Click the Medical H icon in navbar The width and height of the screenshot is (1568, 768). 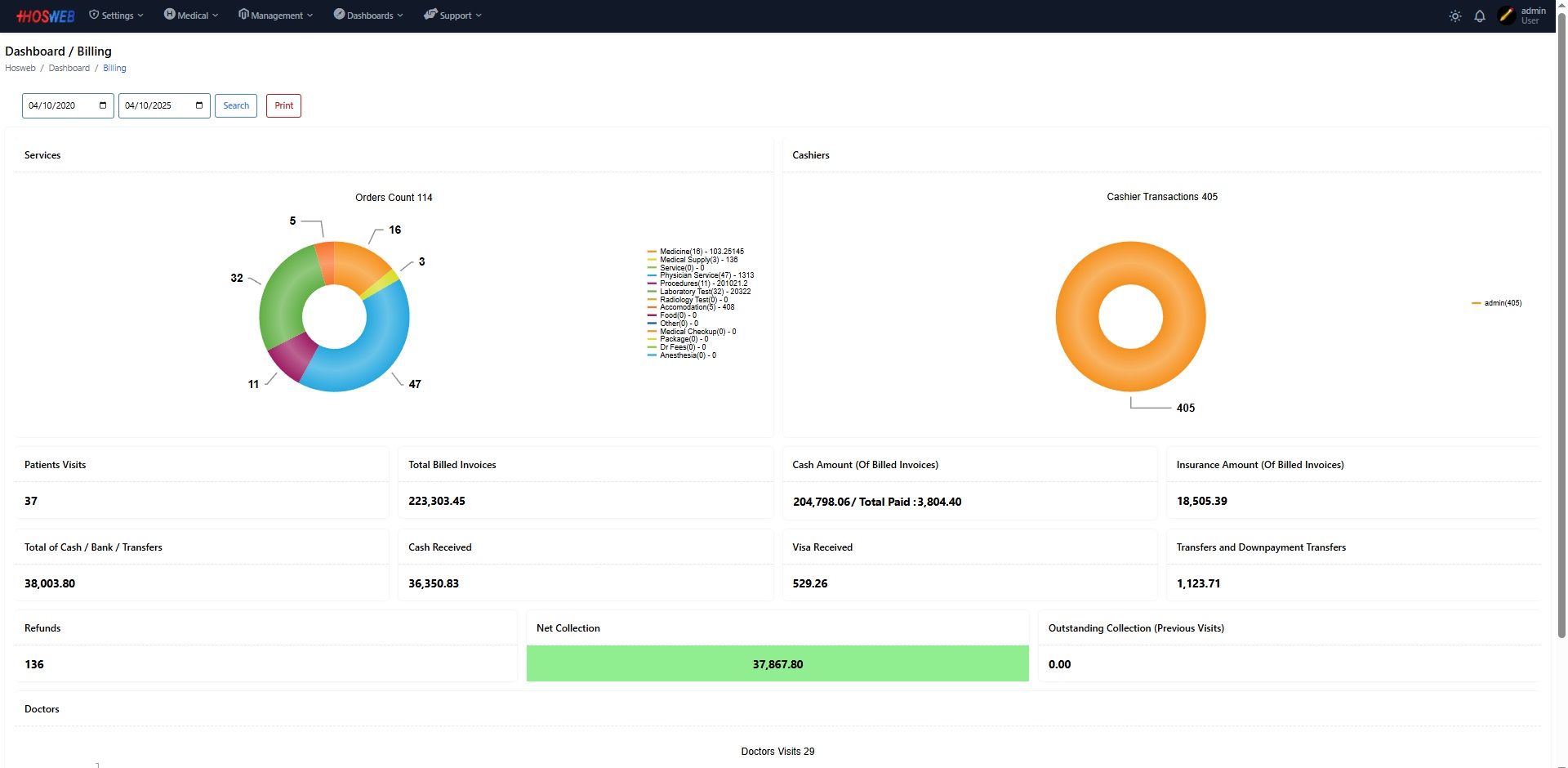[x=170, y=15]
